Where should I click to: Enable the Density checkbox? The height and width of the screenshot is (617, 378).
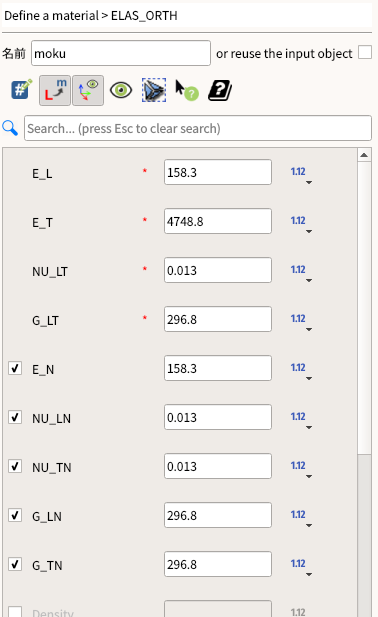coord(15,612)
